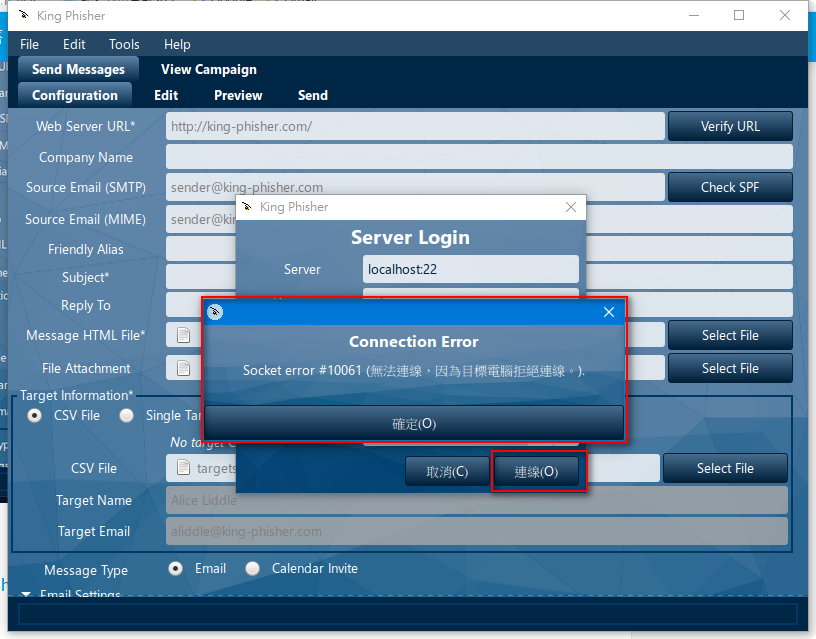Open the Send sub-tab
The image size is (816, 639).
pyautogui.click(x=313, y=95)
